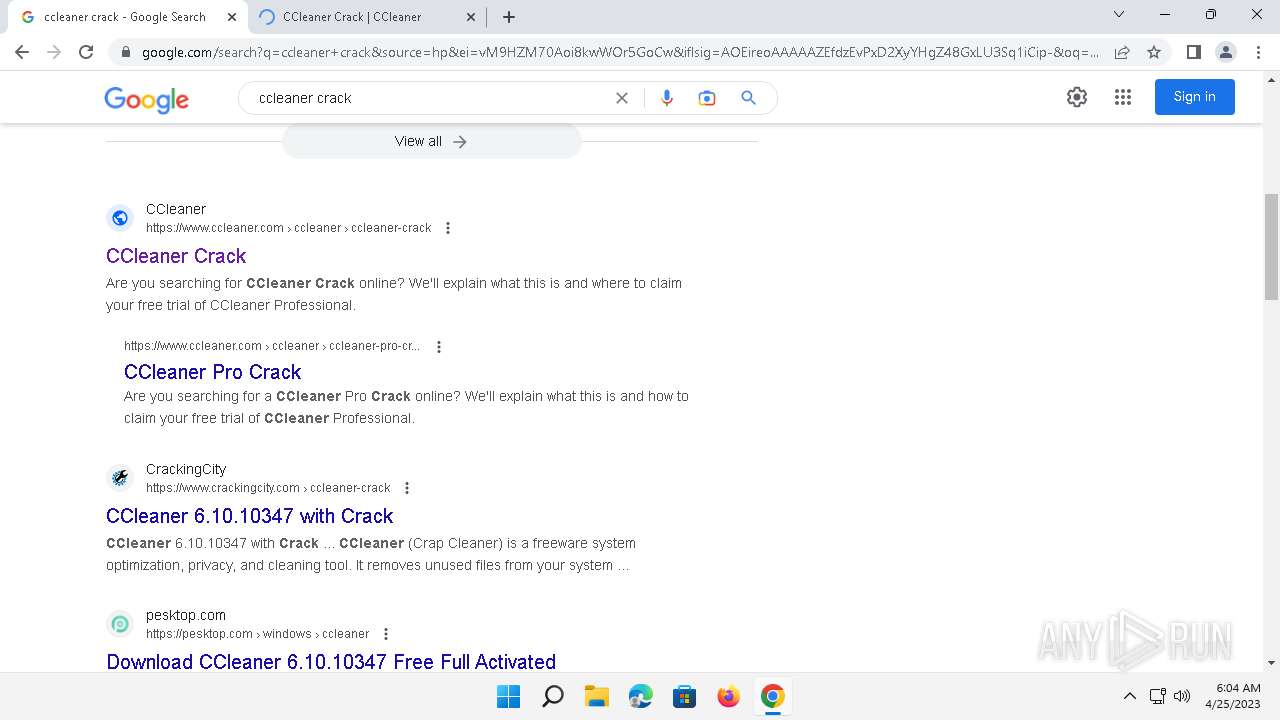
Task: Open Windows Start menu
Action: [509, 696]
